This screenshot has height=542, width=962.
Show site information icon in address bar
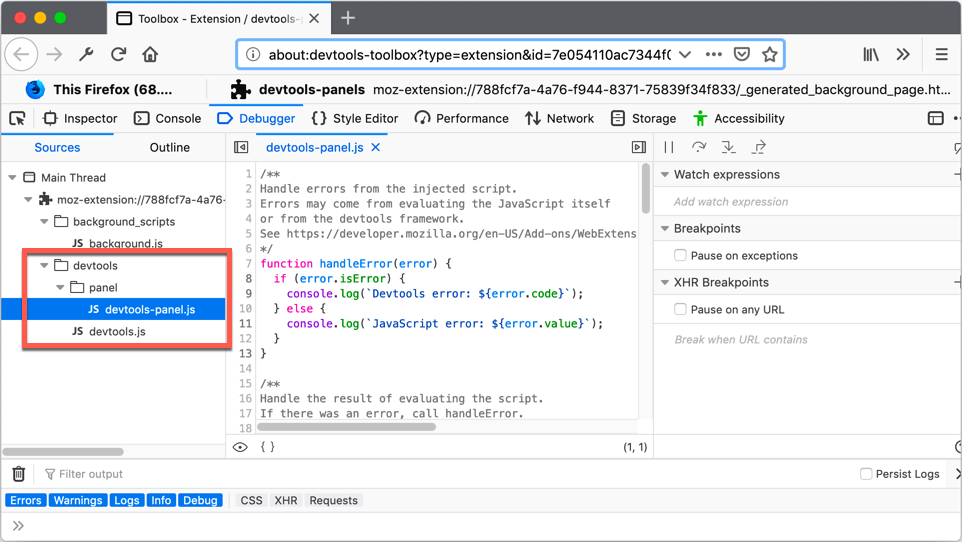click(253, 55)
